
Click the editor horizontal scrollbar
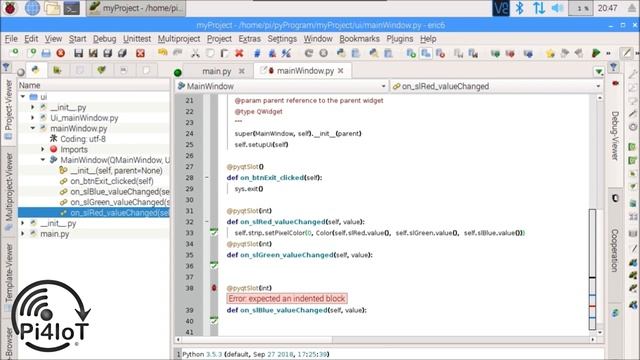257,340
